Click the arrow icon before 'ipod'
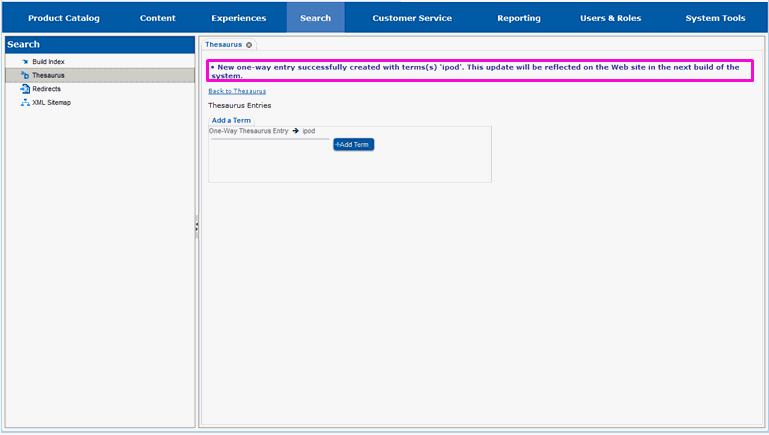769x435 pixels. pos(296,131)
